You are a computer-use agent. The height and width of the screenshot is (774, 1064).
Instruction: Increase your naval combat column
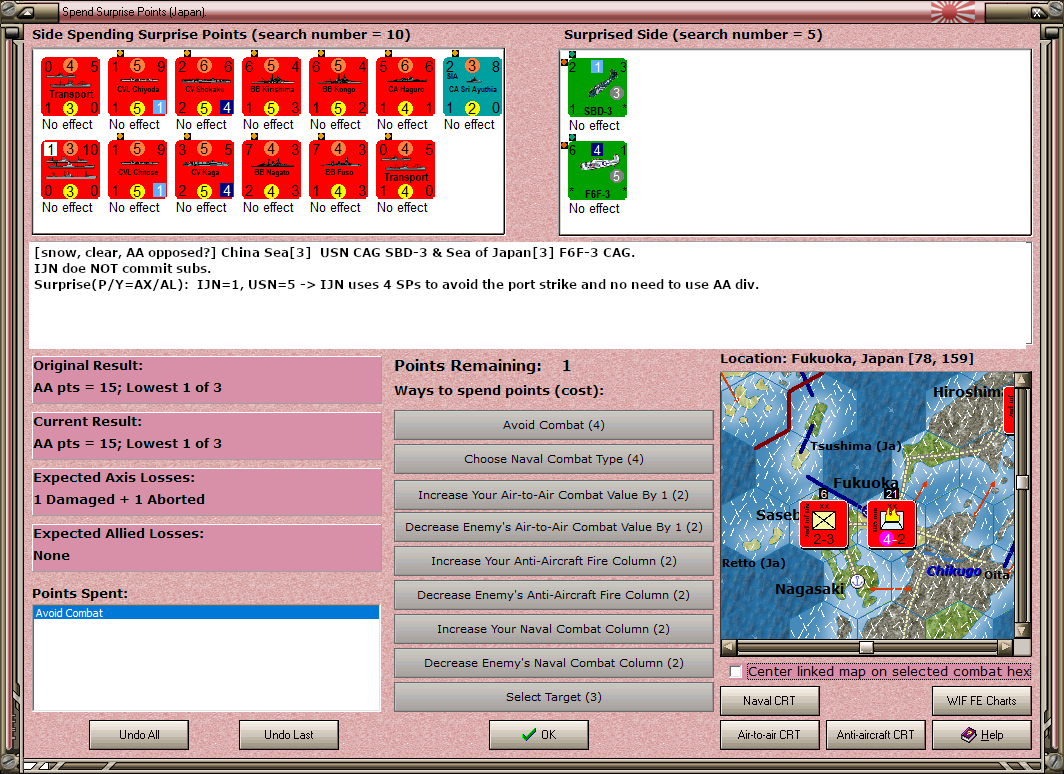coord(554,629)
